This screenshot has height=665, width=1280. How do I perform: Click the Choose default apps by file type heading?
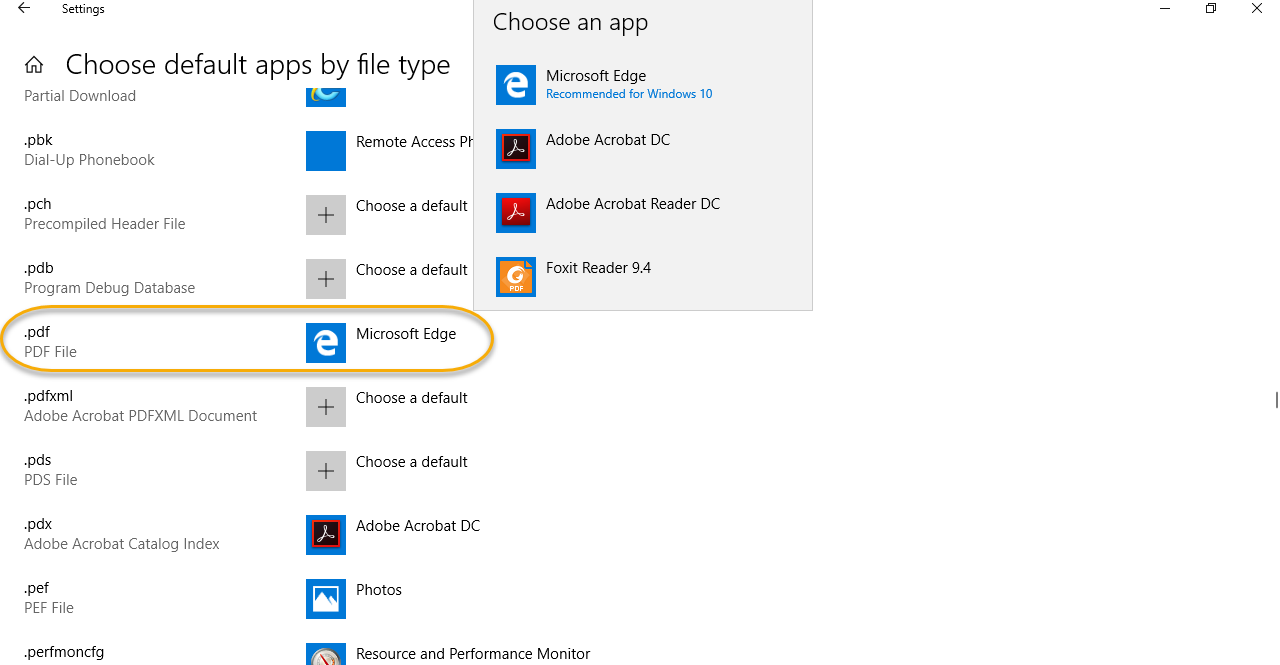(x=258, y=65)
